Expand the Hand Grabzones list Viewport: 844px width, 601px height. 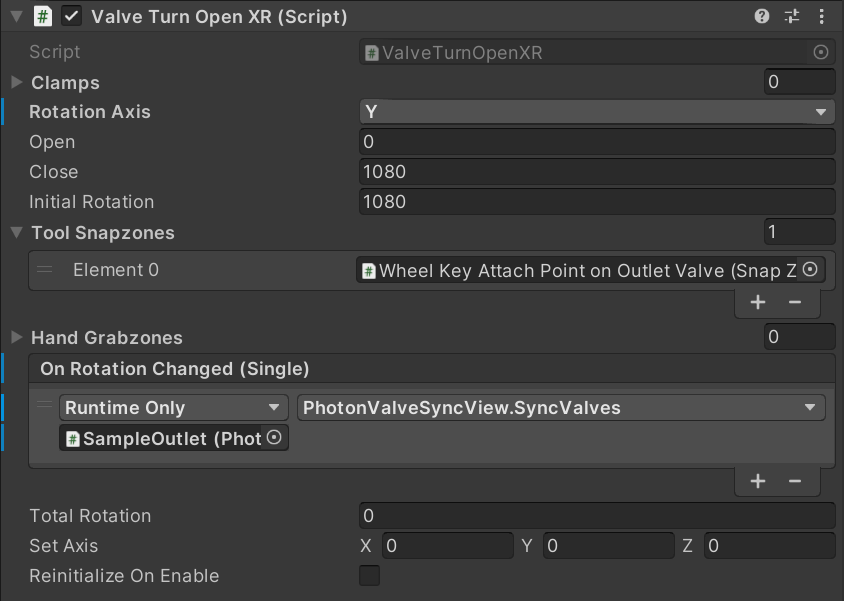pyautogui.click(x=17, y=337)
